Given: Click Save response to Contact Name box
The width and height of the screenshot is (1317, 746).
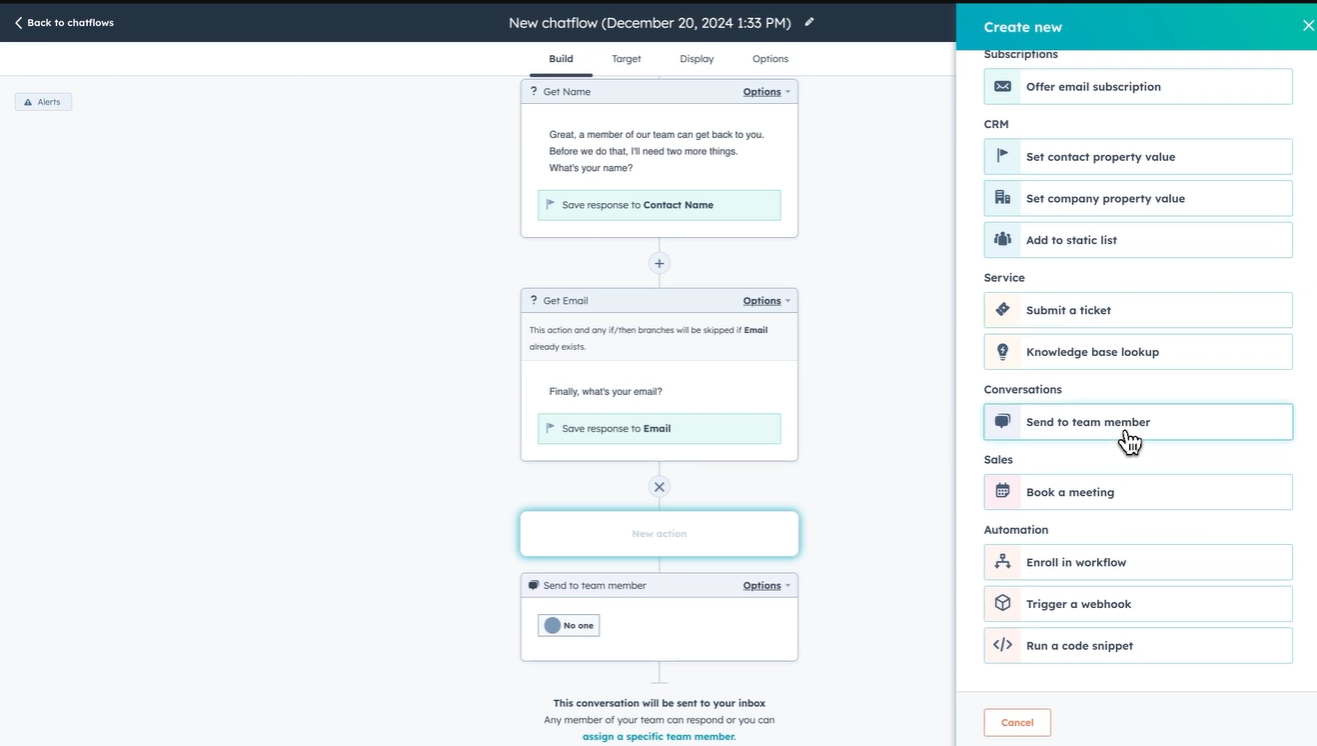Looking at the screenshot, I should [659, 205].
